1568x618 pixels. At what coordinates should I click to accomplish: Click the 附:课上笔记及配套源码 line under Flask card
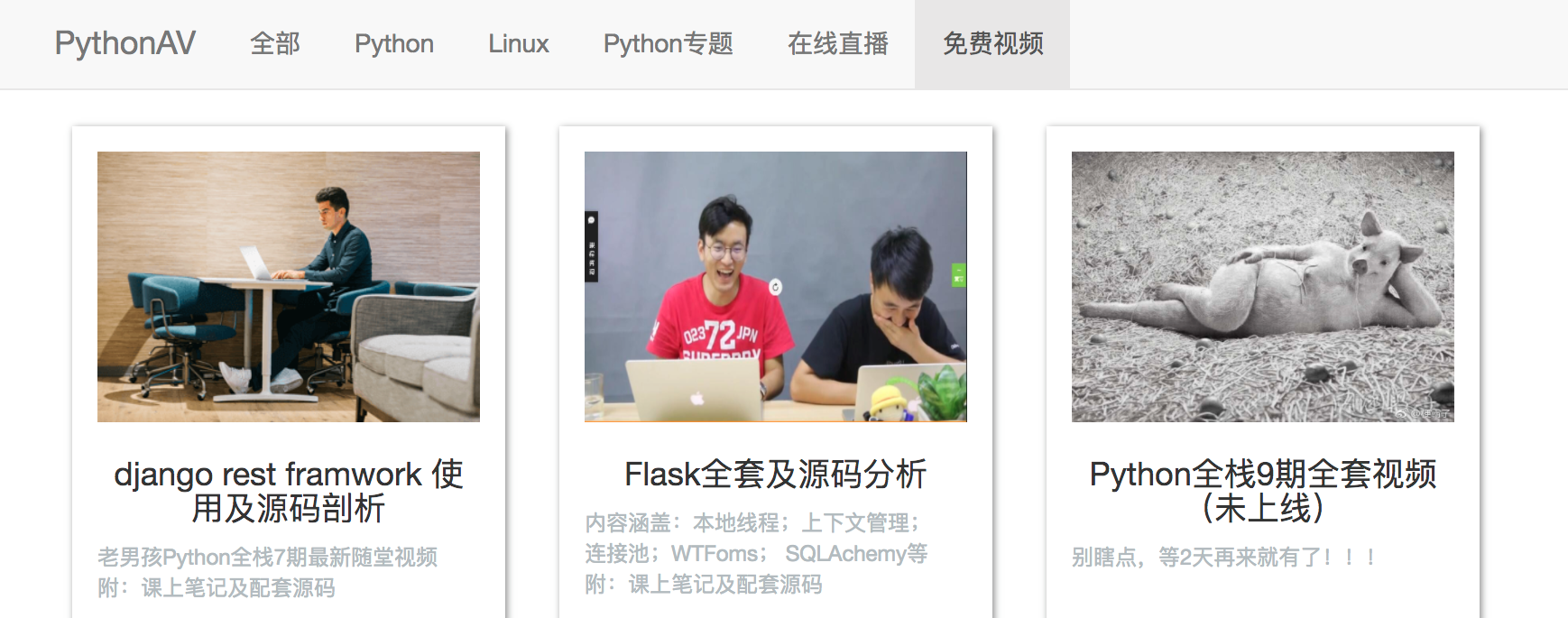pos(704,584)
